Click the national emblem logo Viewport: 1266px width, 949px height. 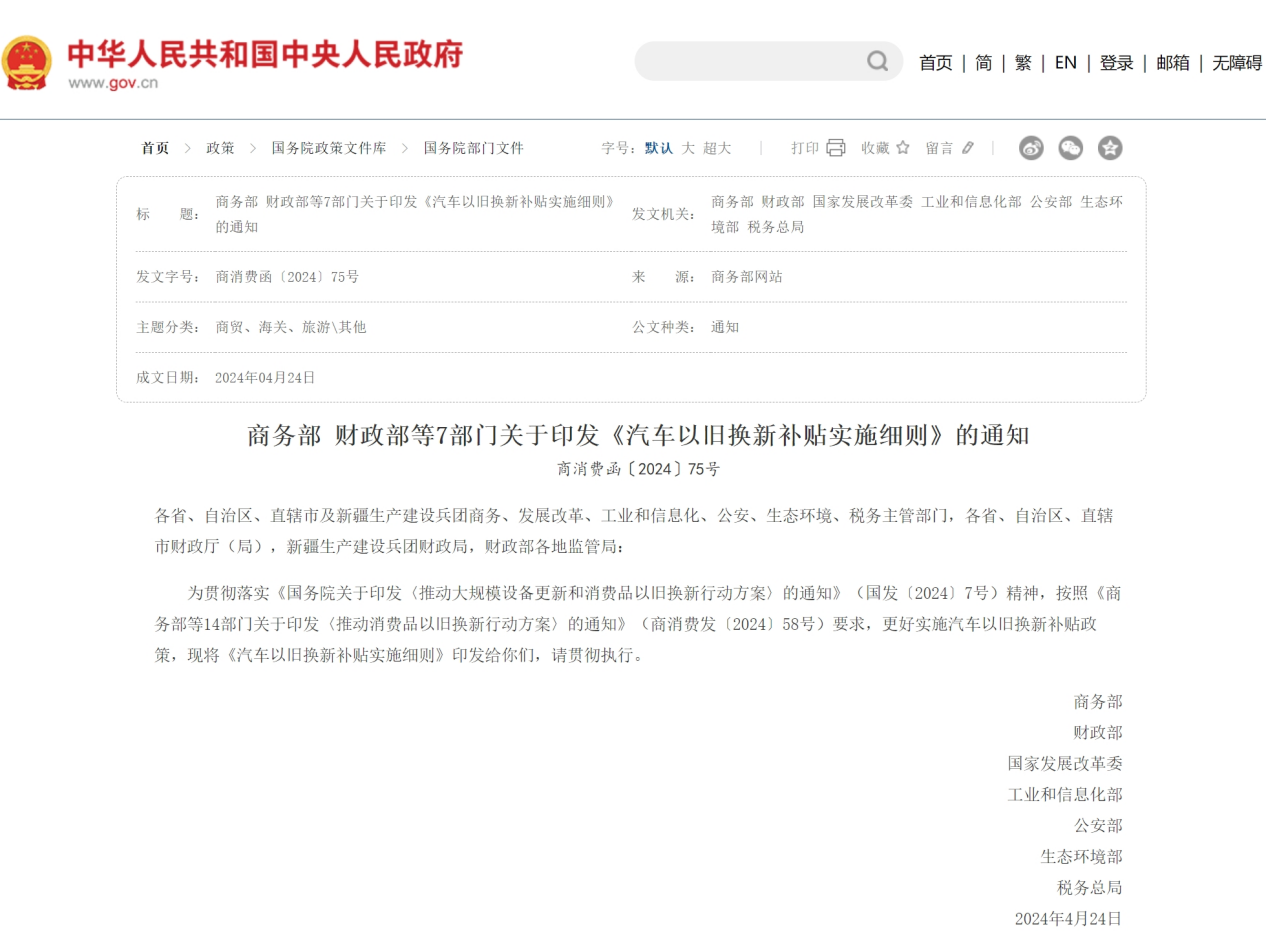point(27,62)
